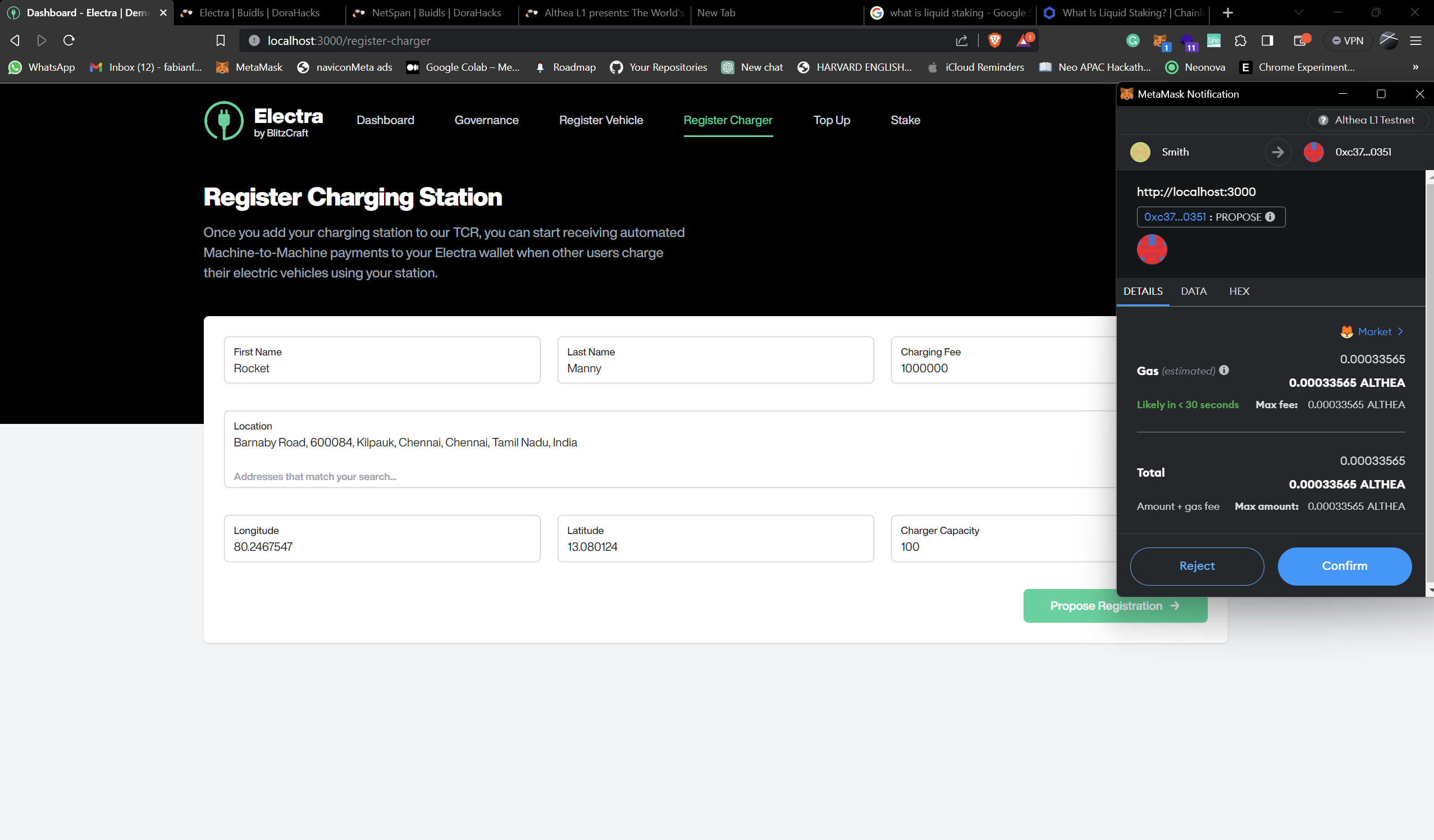Click the MetaMask popup scrollbar down arrow
The height and width of the screenshot is (840, 1434).
(x=1430, y=591)
